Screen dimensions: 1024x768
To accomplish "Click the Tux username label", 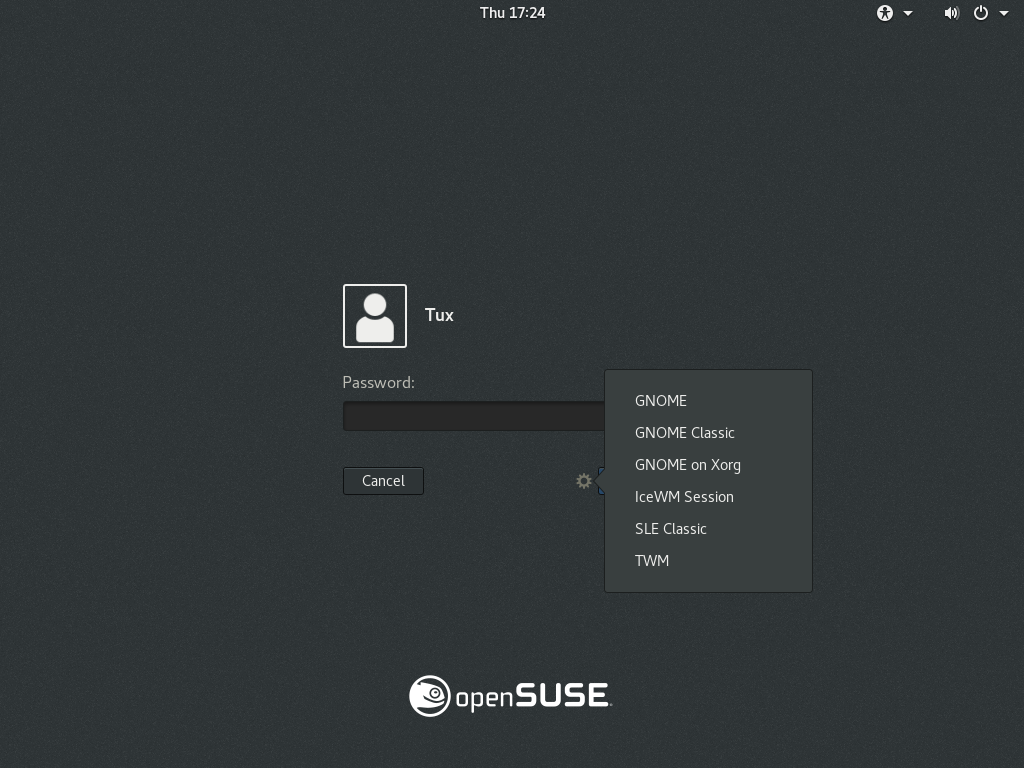I will [x=439, y=315].
